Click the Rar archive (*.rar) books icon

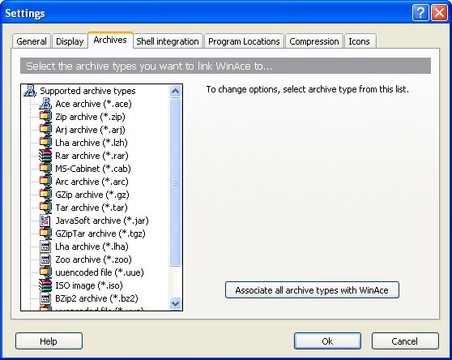[45, 156]
